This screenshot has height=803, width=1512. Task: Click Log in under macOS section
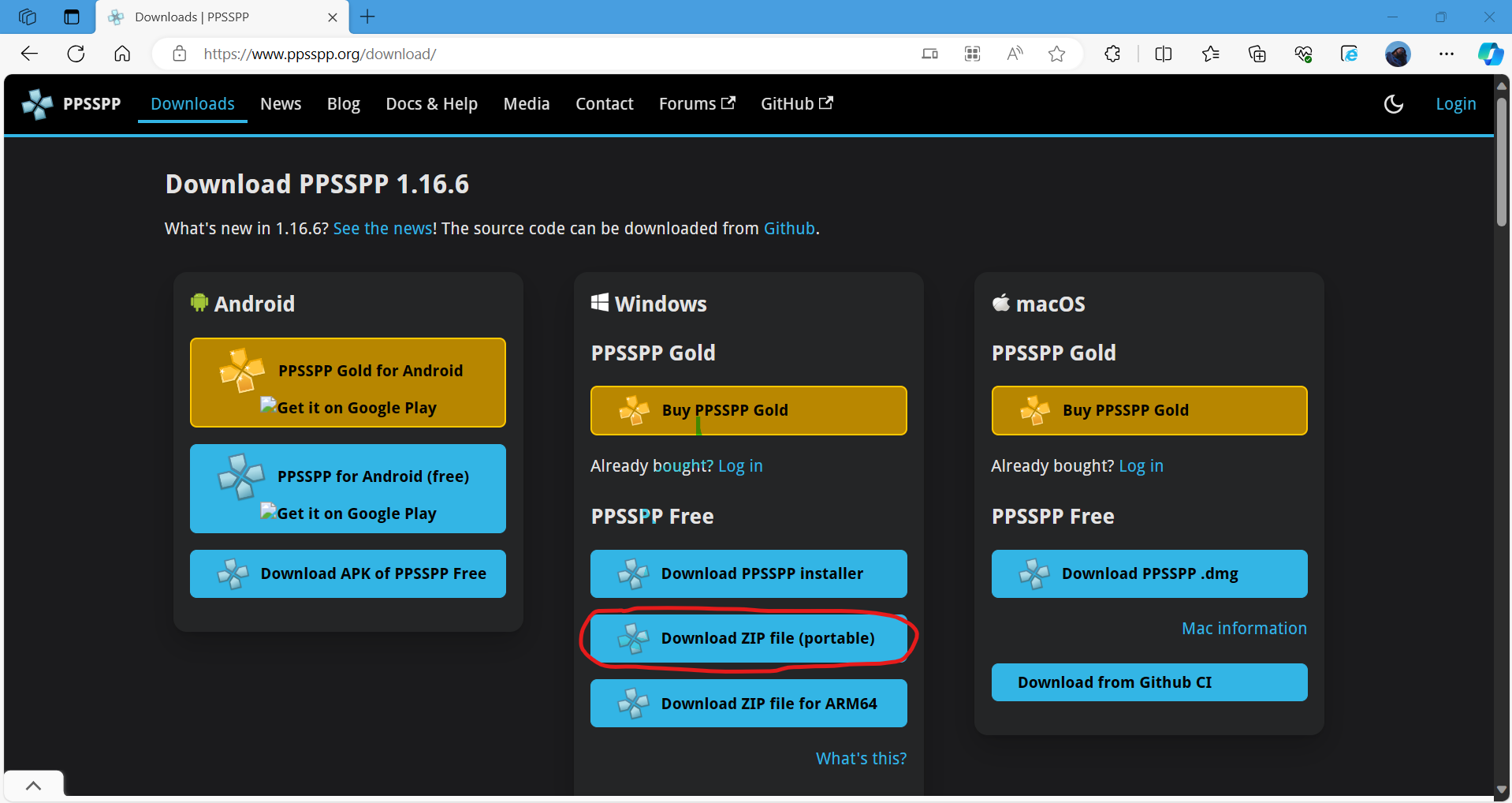[1141, 466]
